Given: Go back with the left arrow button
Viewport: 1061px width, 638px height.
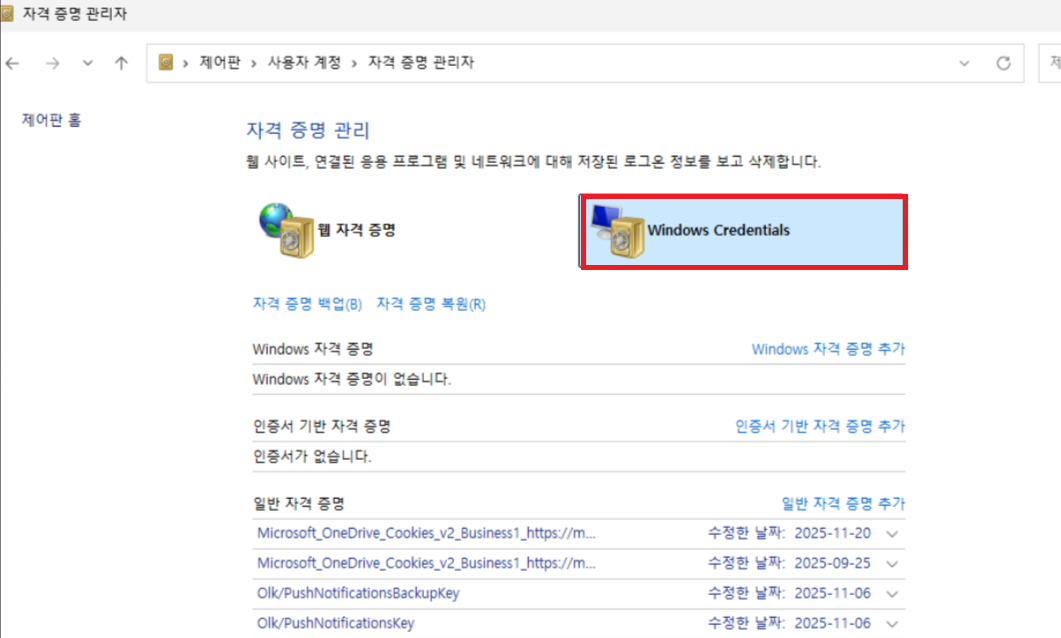Looking at the screenshot, I should pyautogui.click(x=12, y=64).
